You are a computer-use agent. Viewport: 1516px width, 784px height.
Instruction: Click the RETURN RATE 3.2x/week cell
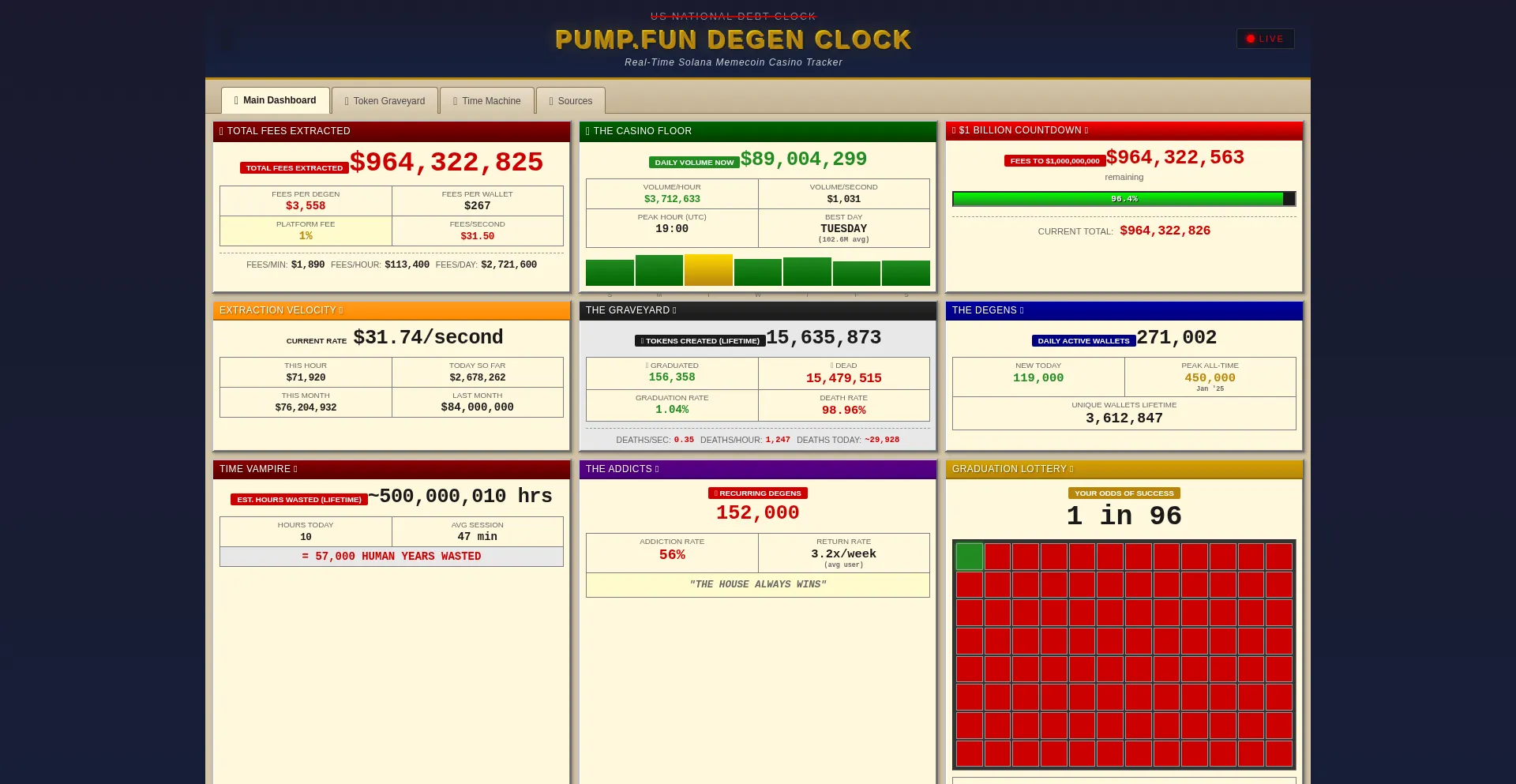tap(844, 553)
